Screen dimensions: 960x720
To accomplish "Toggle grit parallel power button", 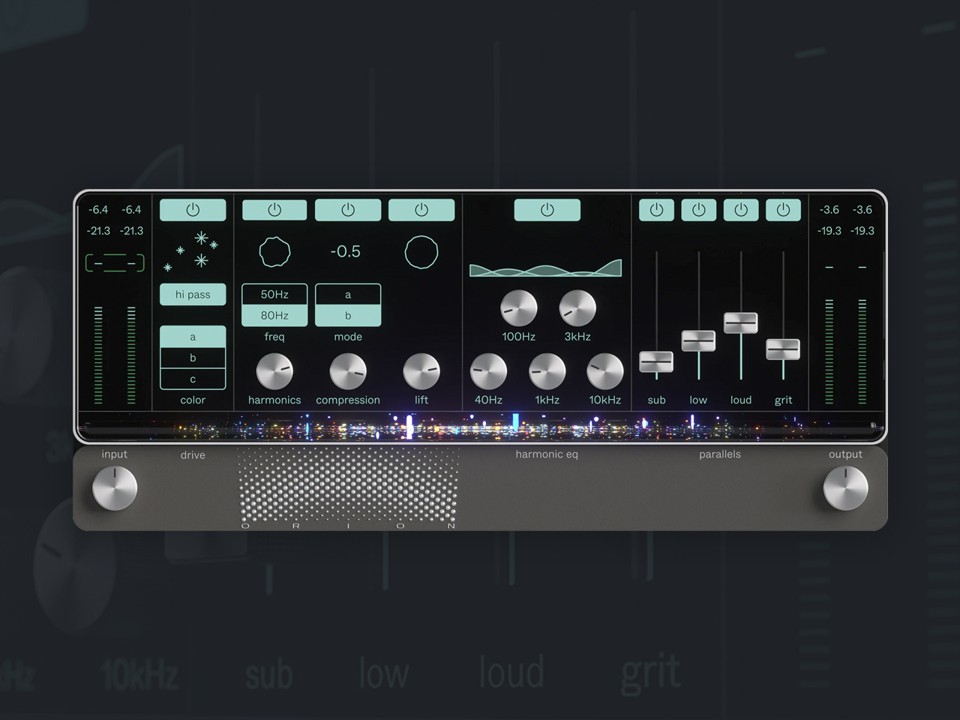I will [x=783, y=210].
